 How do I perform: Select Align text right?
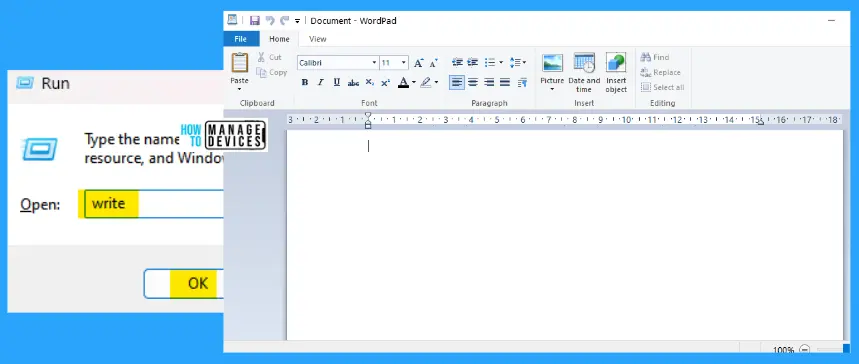(x=489, y=83)
